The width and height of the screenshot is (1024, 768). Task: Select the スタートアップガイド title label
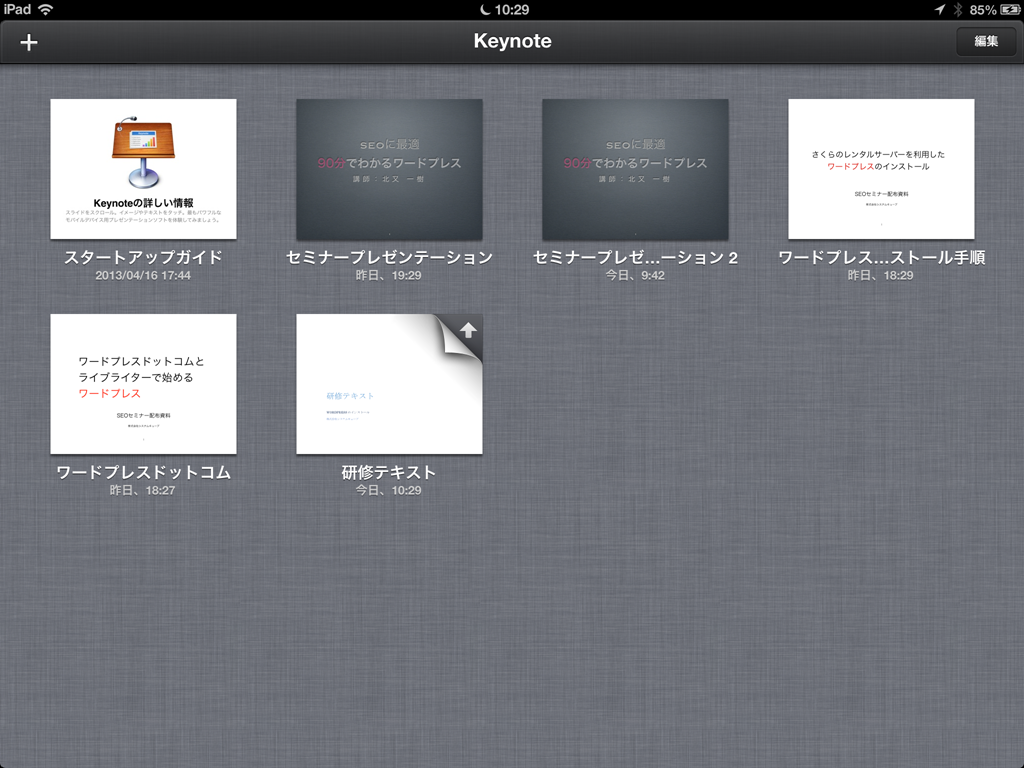coord(144,257)
